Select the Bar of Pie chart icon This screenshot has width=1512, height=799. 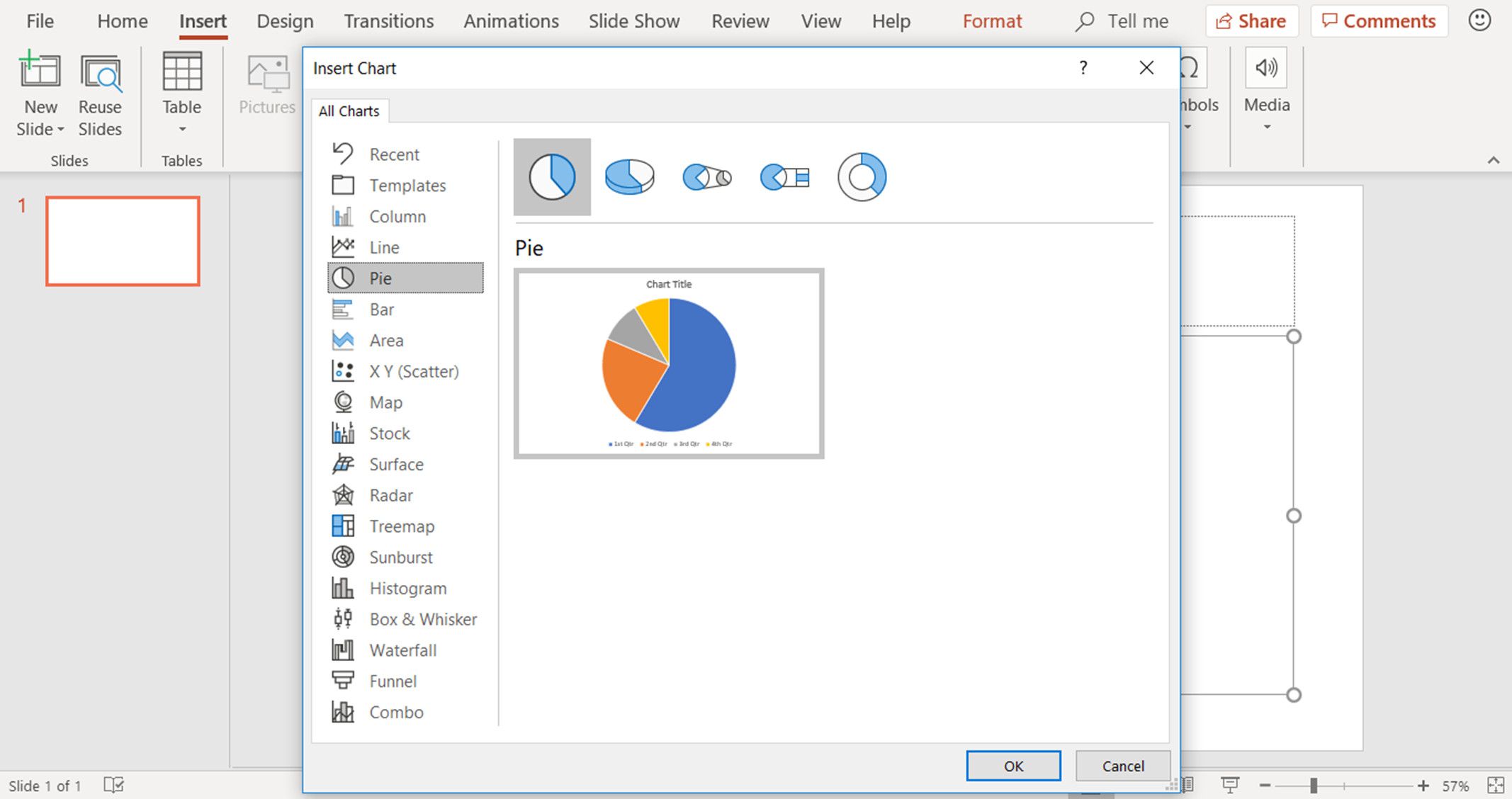point(783,177)
